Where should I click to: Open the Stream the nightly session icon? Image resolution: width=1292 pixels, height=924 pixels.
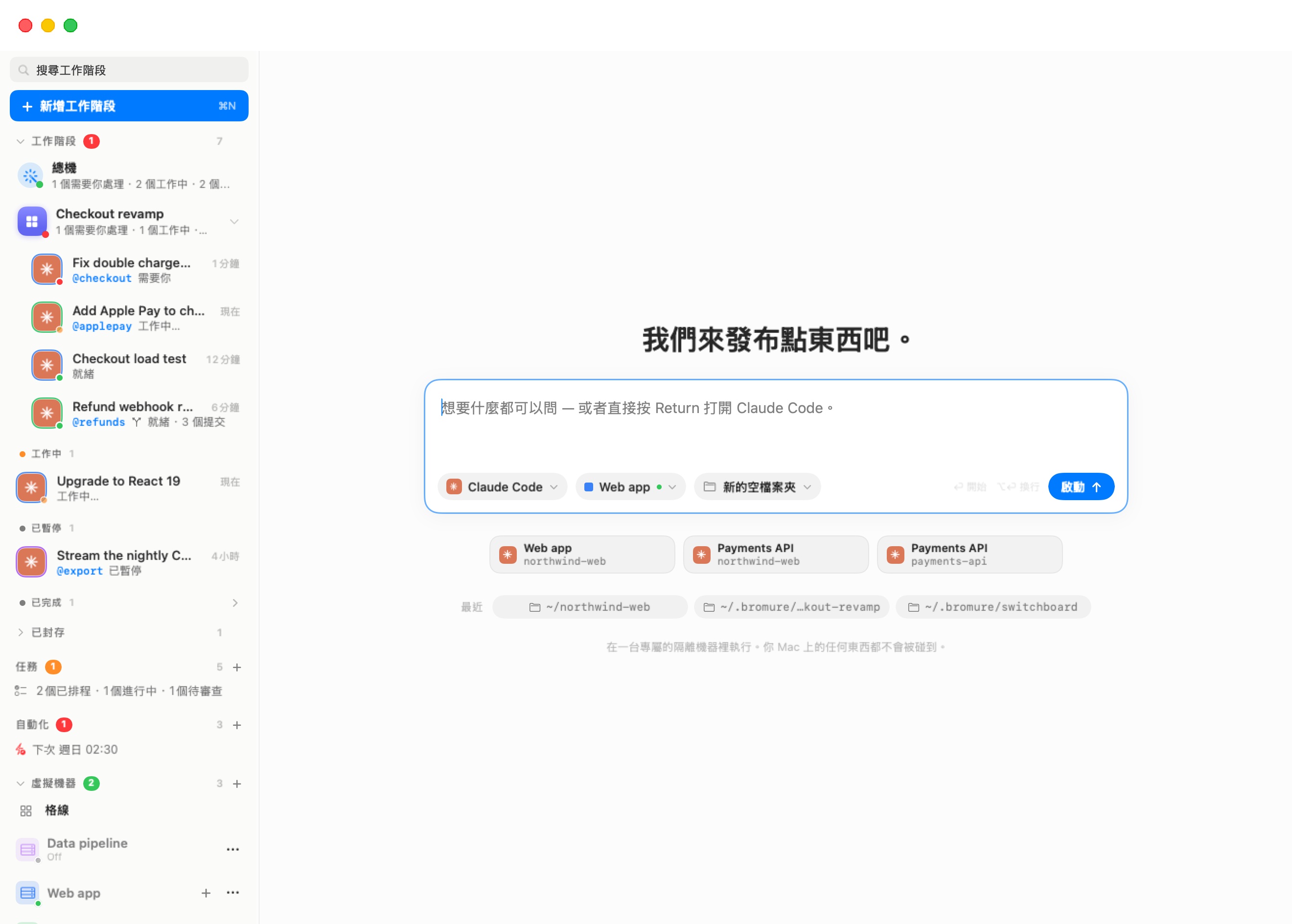[31, 562]
